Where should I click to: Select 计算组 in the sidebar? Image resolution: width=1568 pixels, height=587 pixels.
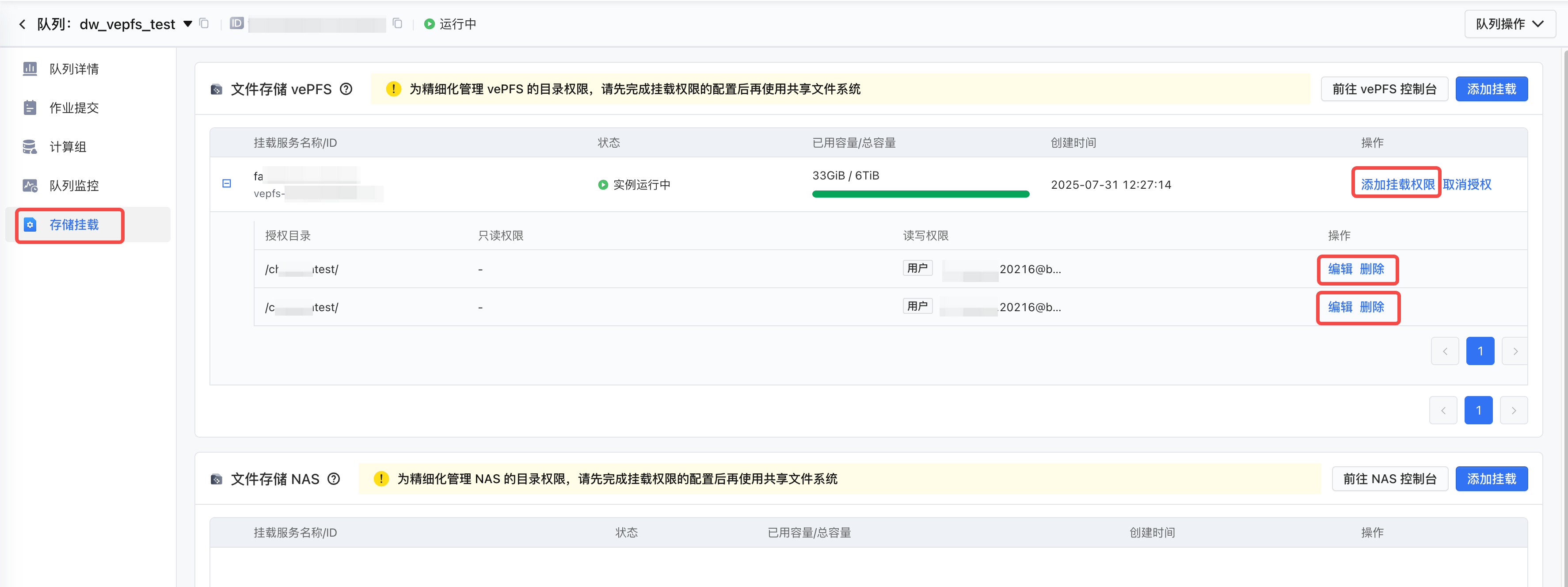(x=68, y=147)
